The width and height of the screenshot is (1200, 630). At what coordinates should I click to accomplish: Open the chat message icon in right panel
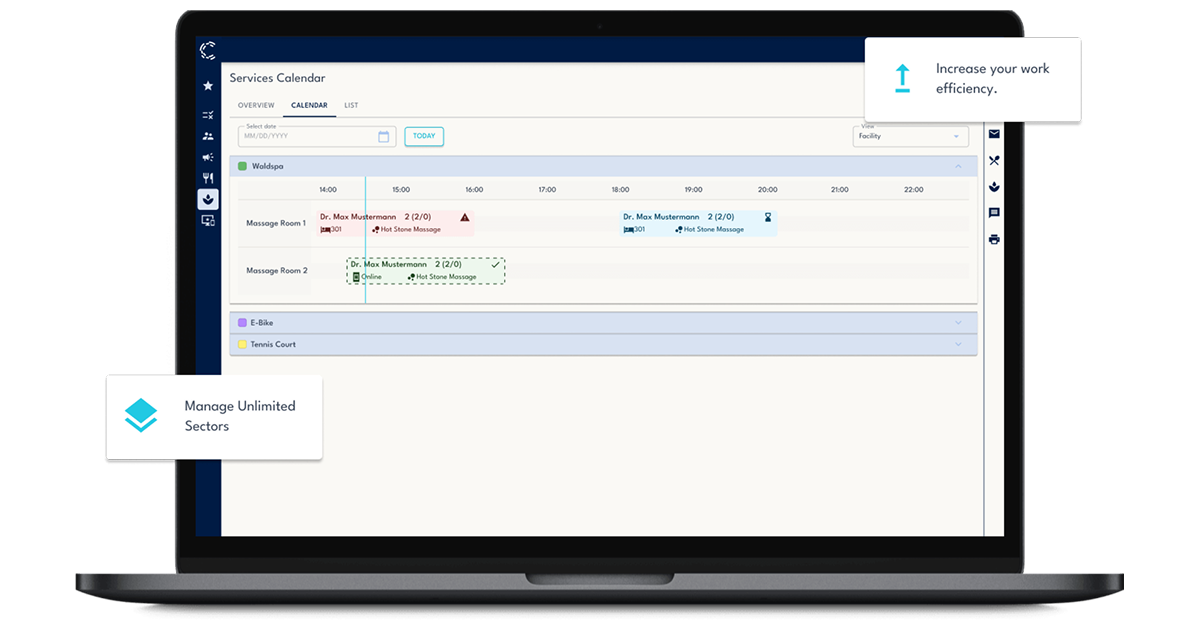994,213
